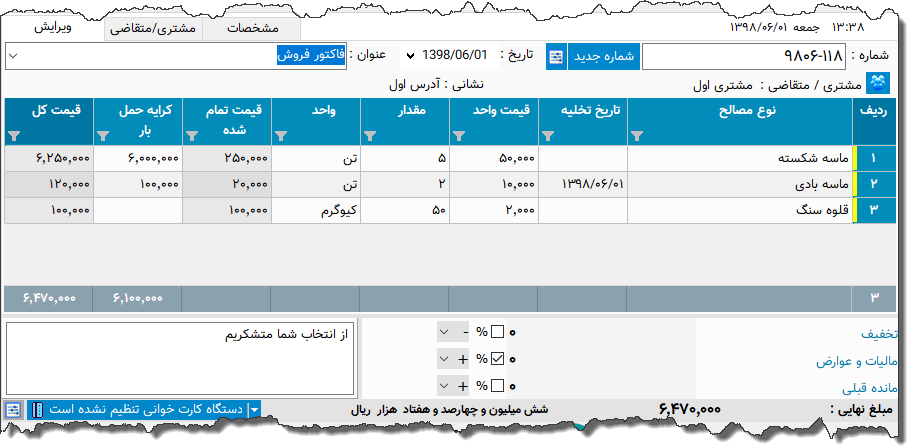Click the قلوه سنگ cell
Image resolution: width=907 pixels, height=446 pixels.
[x=740, y=211]
